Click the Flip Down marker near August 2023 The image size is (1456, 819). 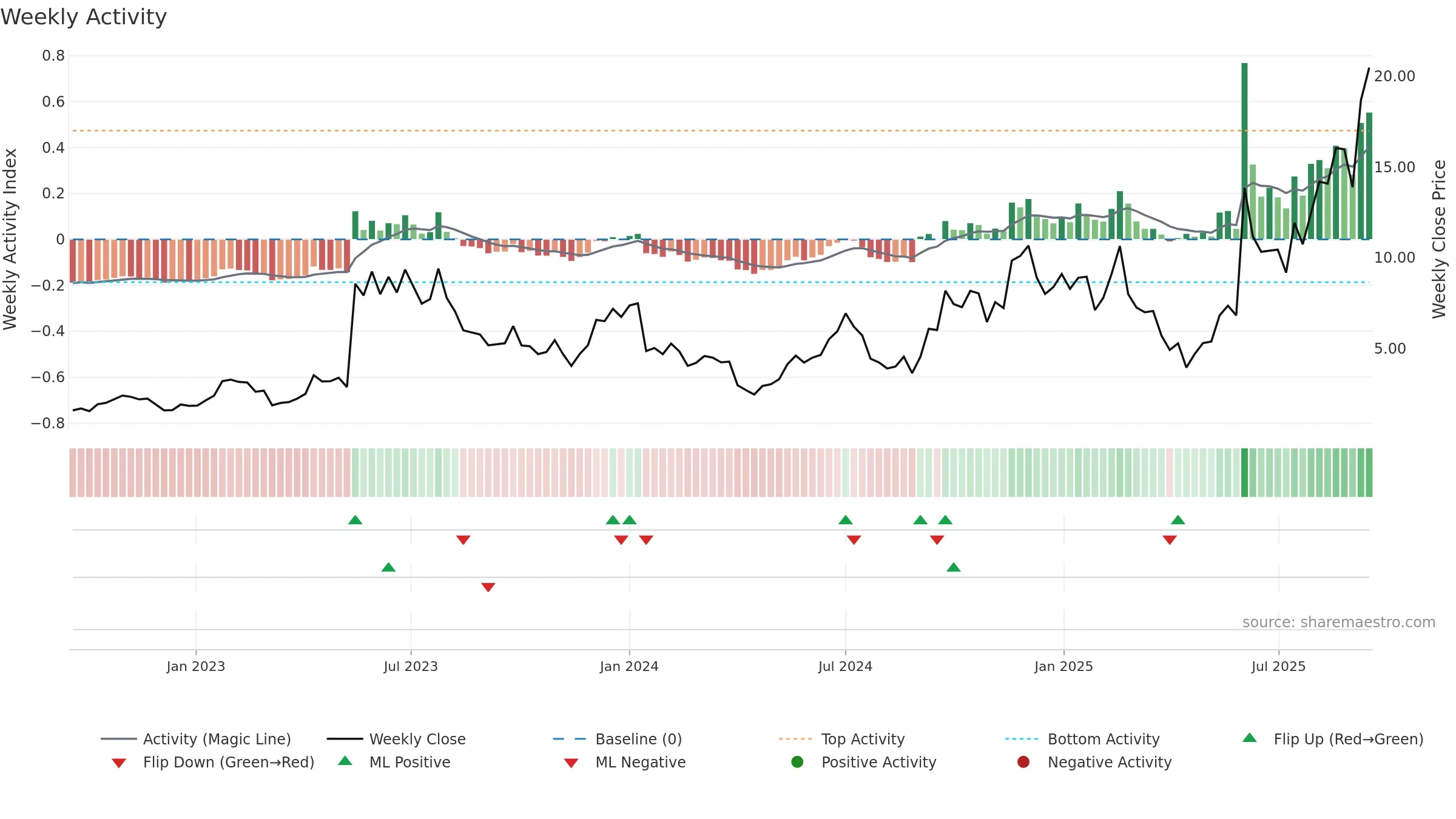pyautogui.click(x=463, y=540)
